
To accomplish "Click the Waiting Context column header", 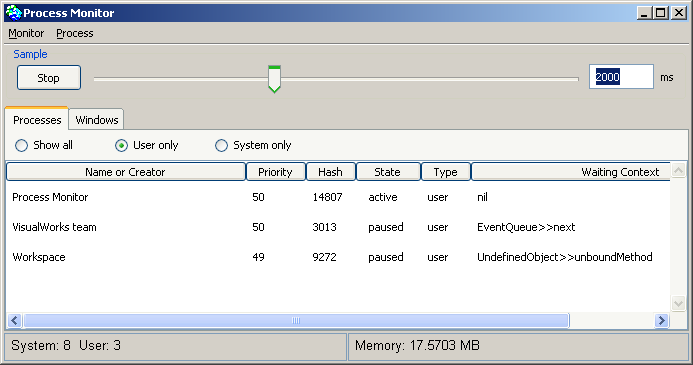I will click(x=571, y=172).
